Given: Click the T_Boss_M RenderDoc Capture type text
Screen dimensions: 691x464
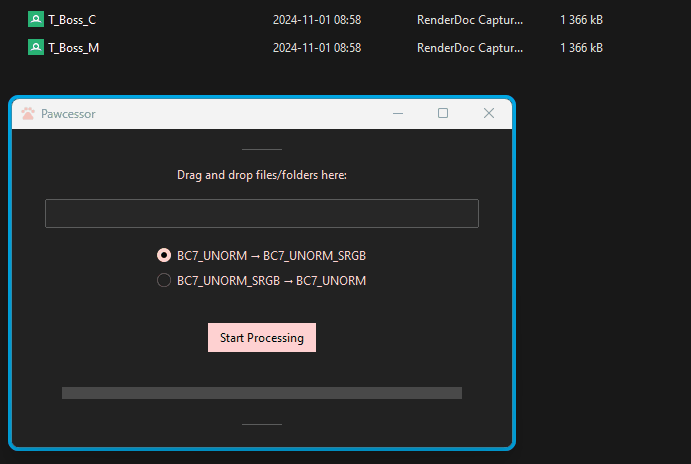Looking at the screenshot, I should coord(469,47).
